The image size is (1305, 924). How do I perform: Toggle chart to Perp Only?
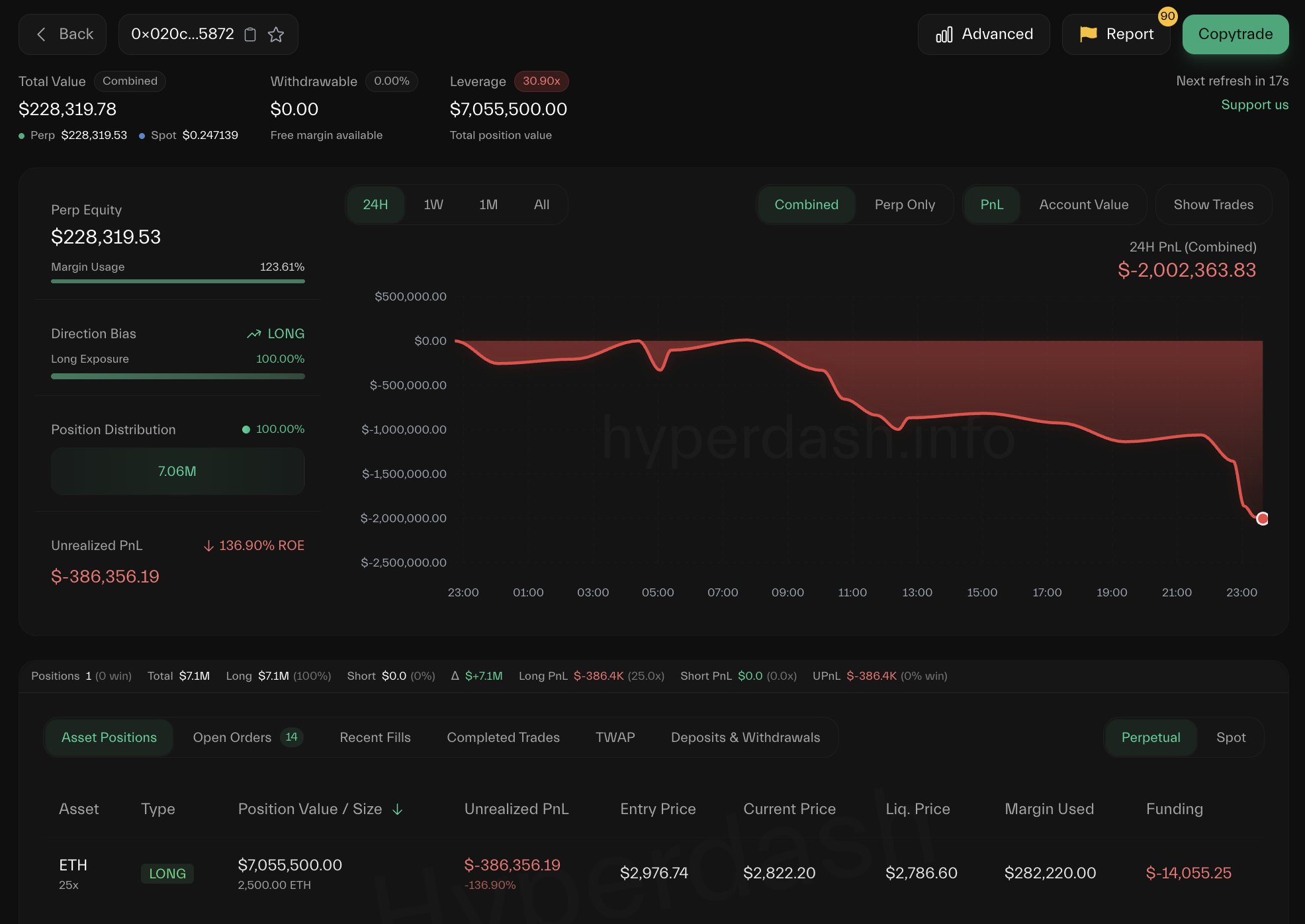pos(905,205)
